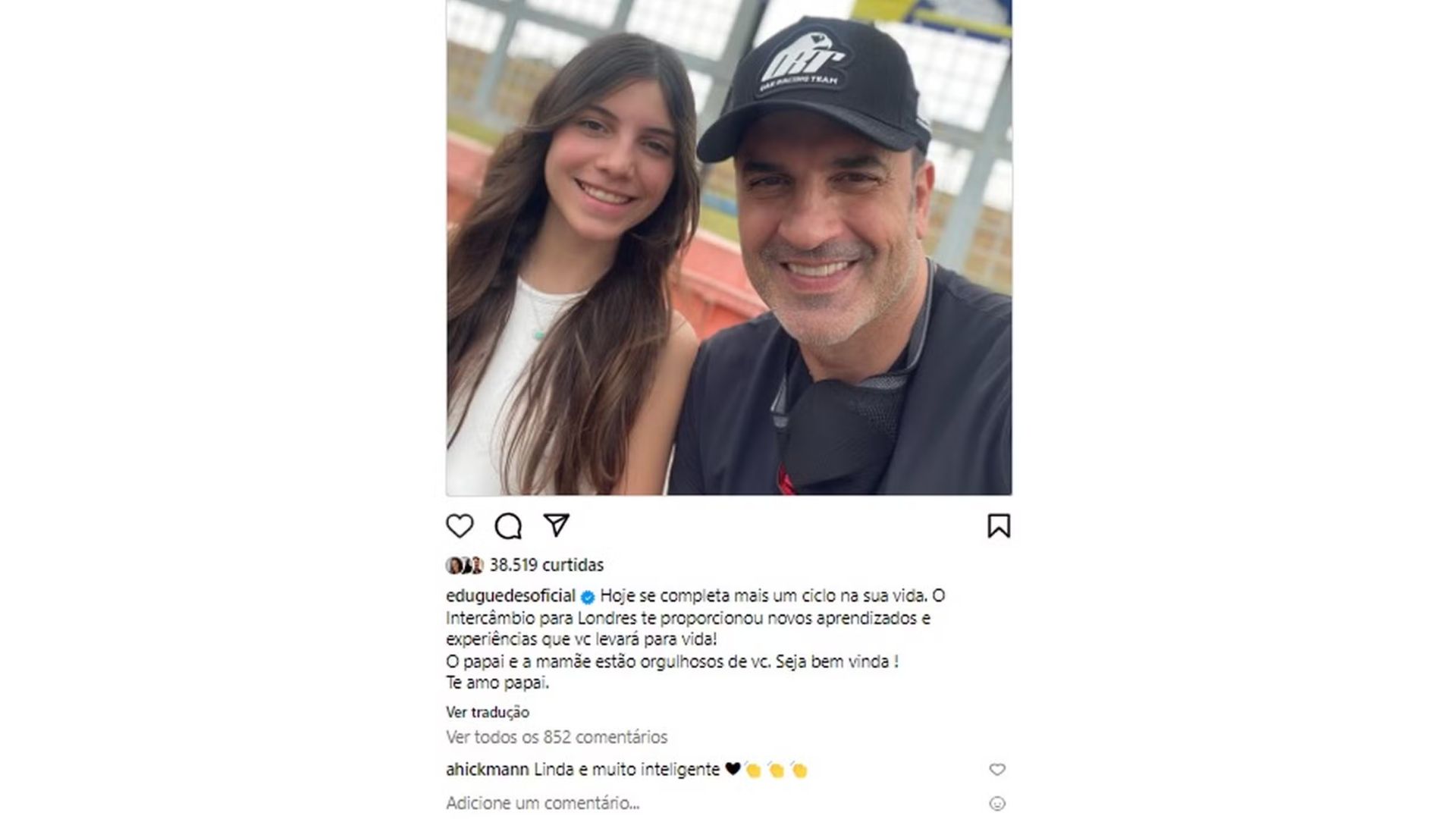Click the selfie photo of the post

pos(729,247)
